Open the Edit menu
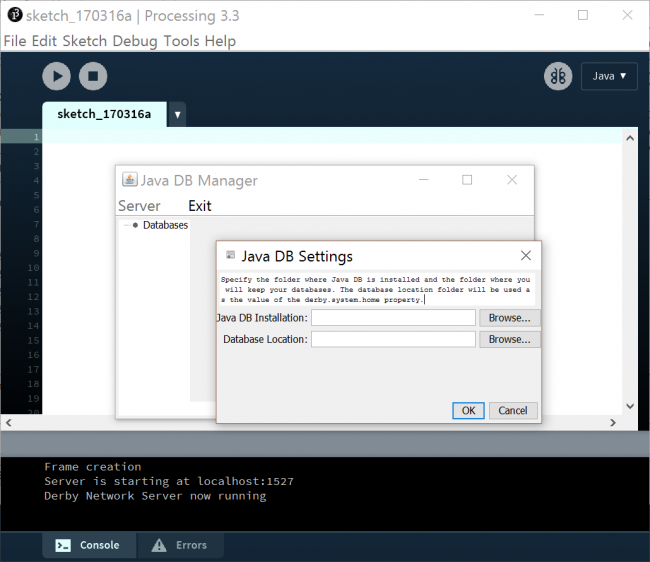This screenshot has height=562, width=650. [44, 41]
